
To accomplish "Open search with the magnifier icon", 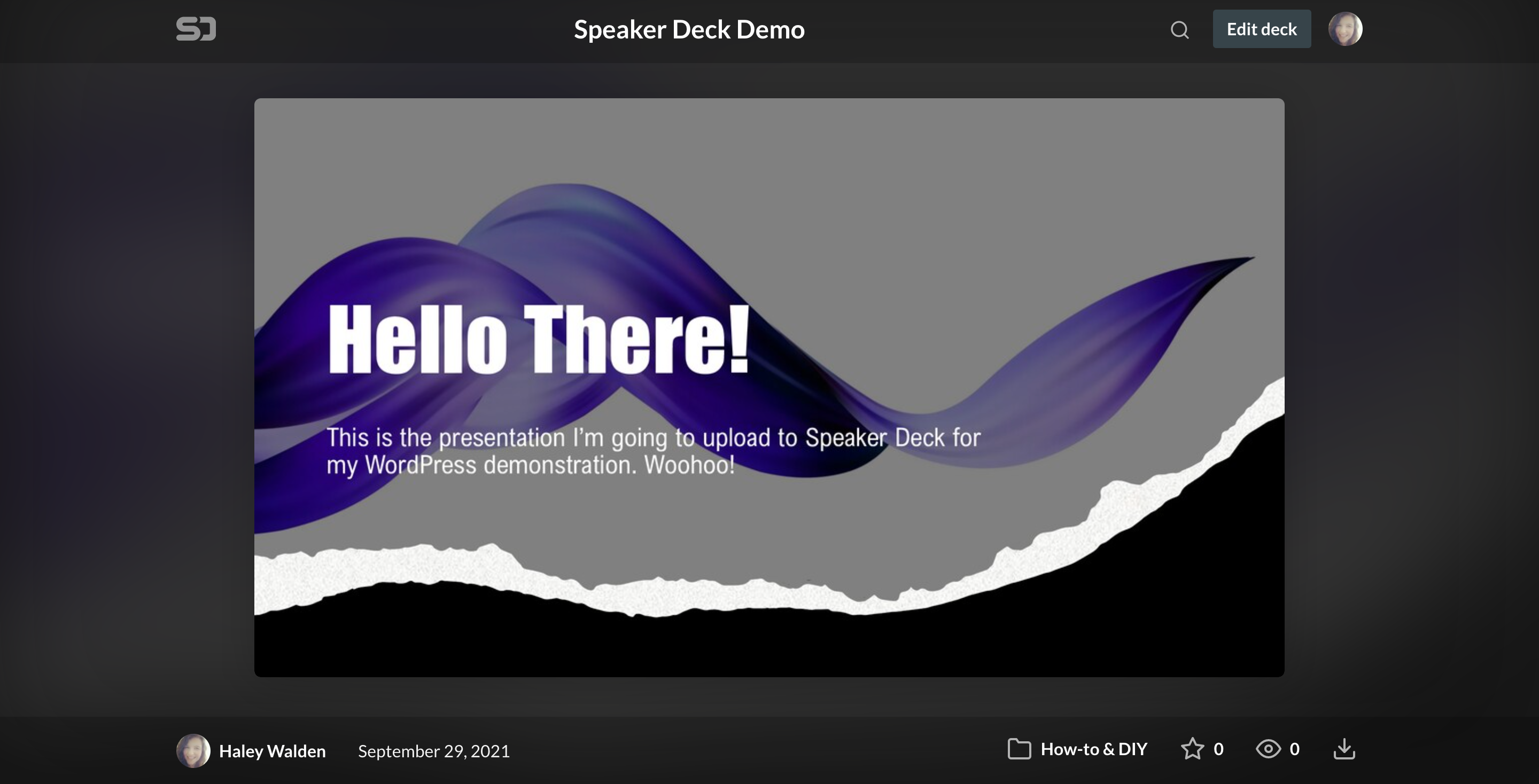I will click(1179, 29).
